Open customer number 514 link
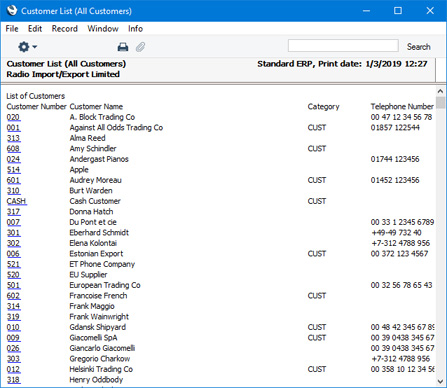The image size is (447, 388). (x=13, y=170)
